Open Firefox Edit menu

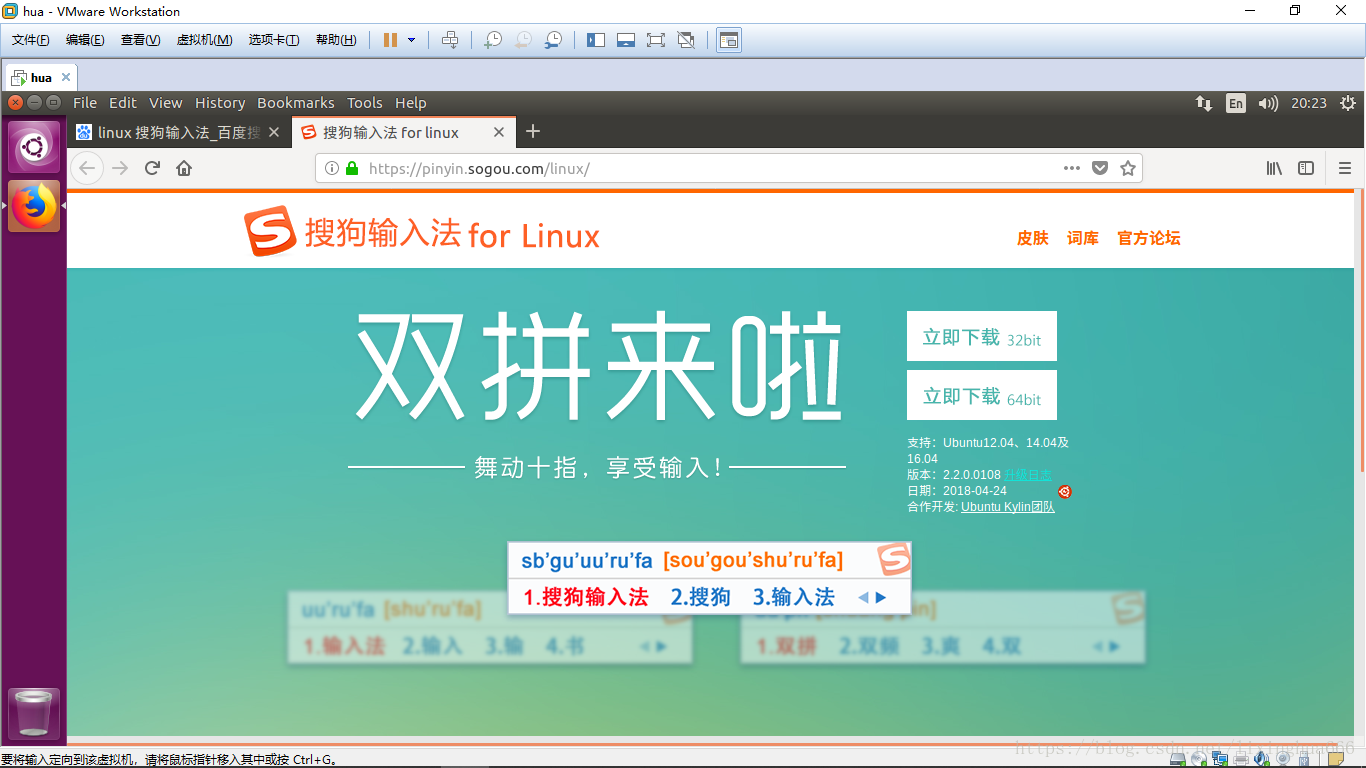pos(123,103)
